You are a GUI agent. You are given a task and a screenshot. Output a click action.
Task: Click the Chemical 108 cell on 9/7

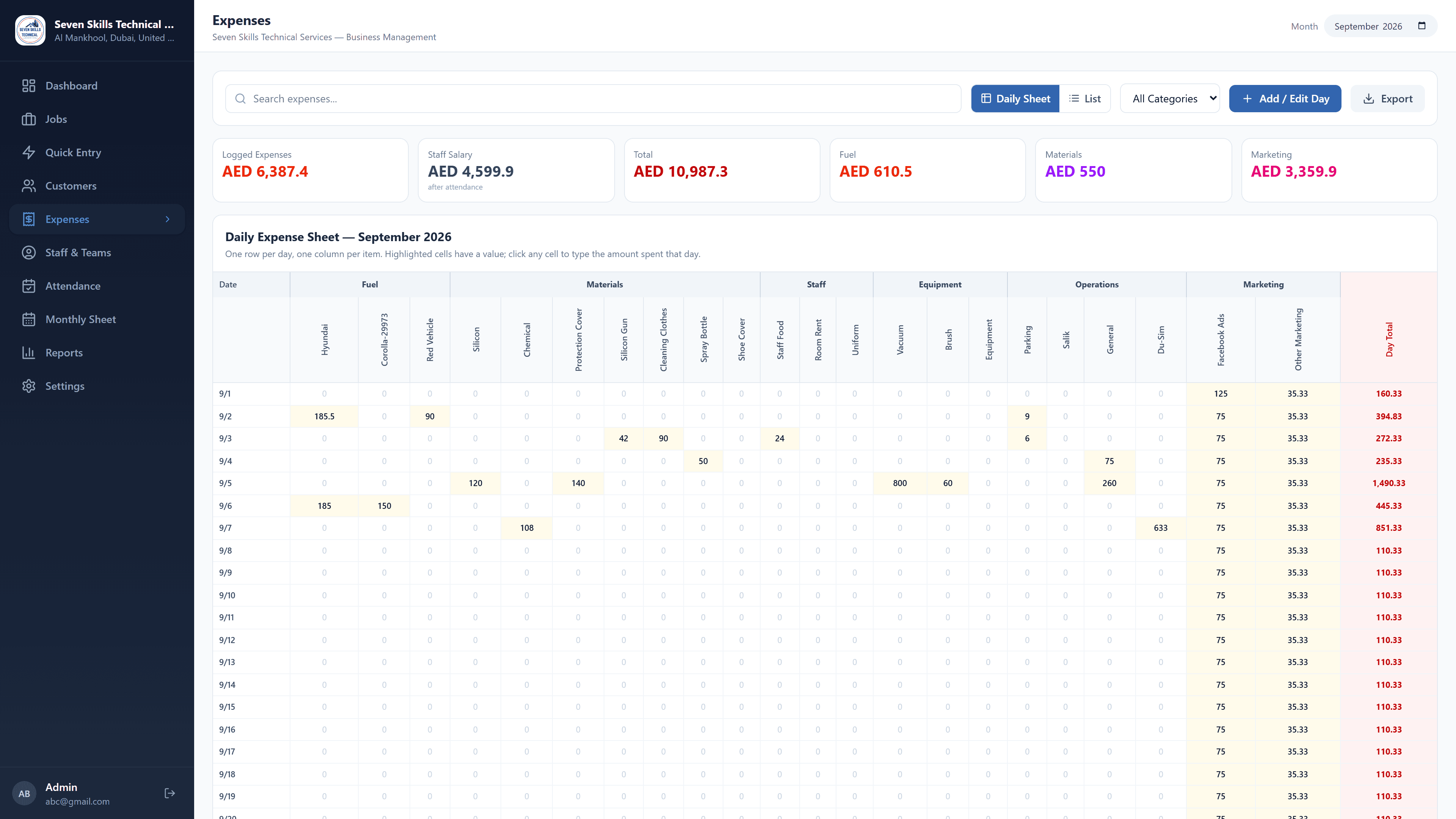coord(527,528)
